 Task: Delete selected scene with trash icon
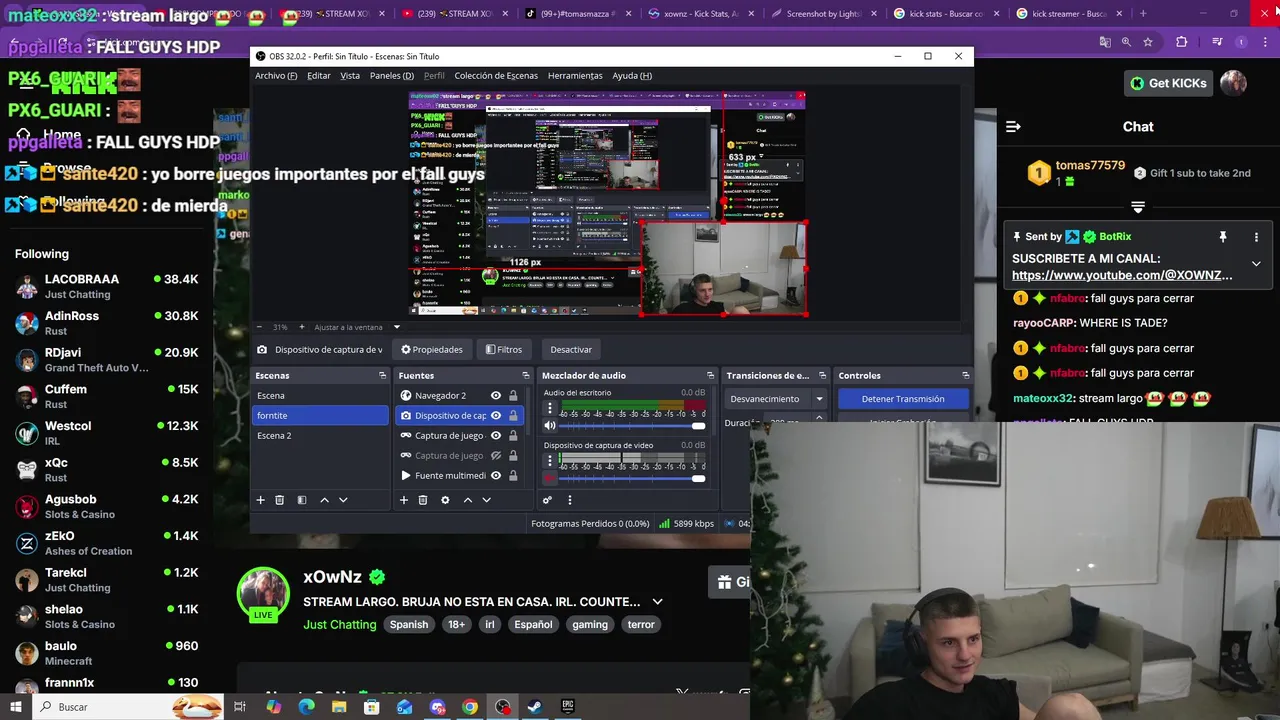(280, 500)
